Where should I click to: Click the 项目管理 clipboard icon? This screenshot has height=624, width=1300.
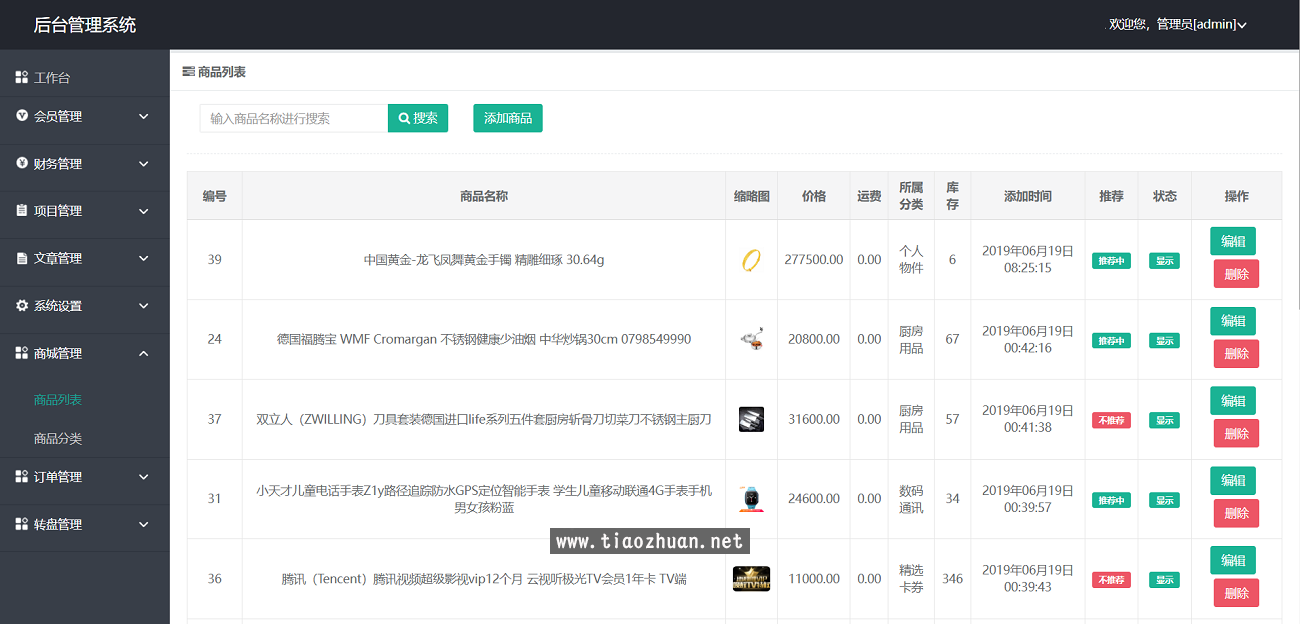22,211
